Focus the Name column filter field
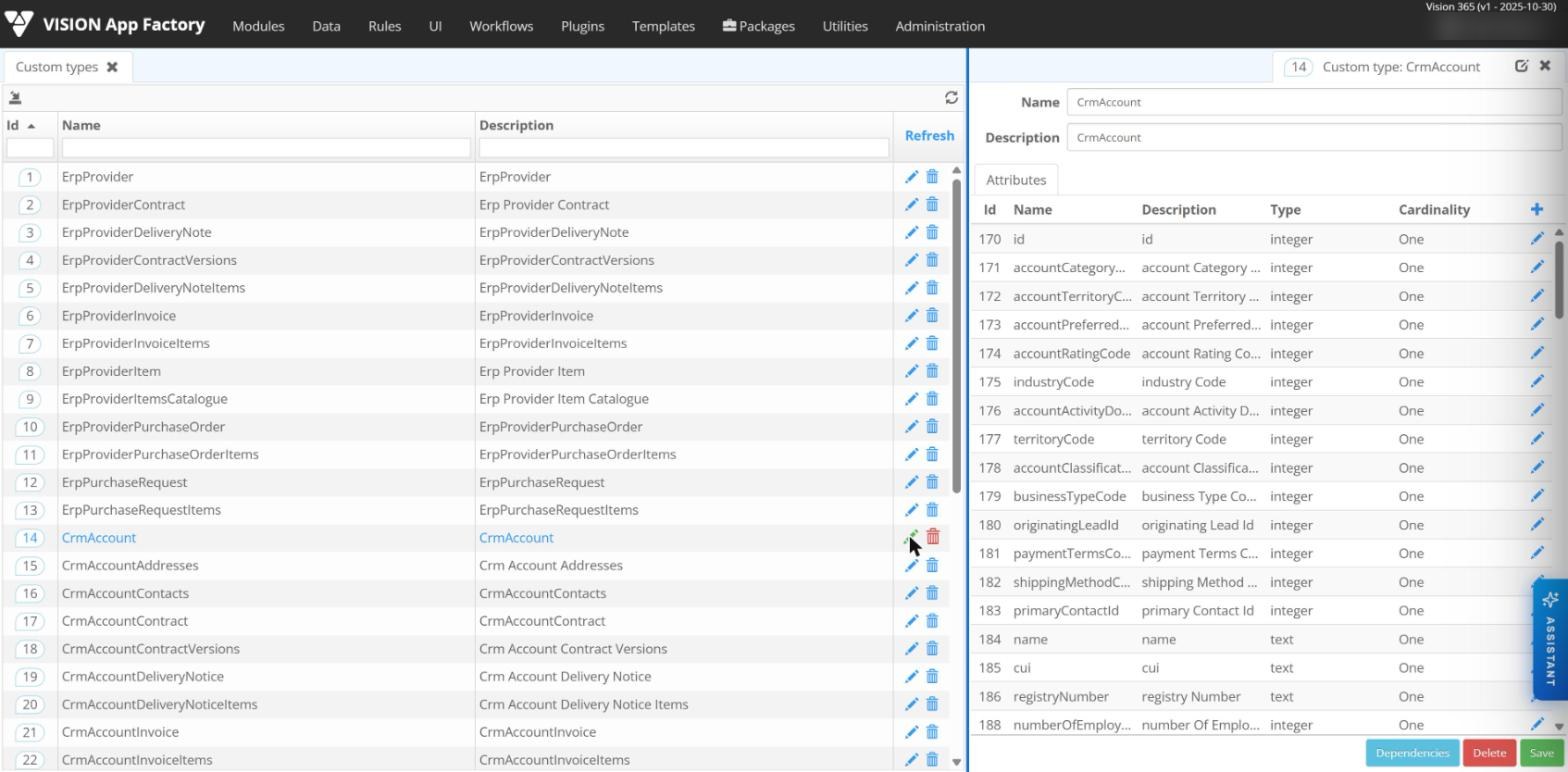This screenshot has width=1568, height=772. click(x=266, y=148)
